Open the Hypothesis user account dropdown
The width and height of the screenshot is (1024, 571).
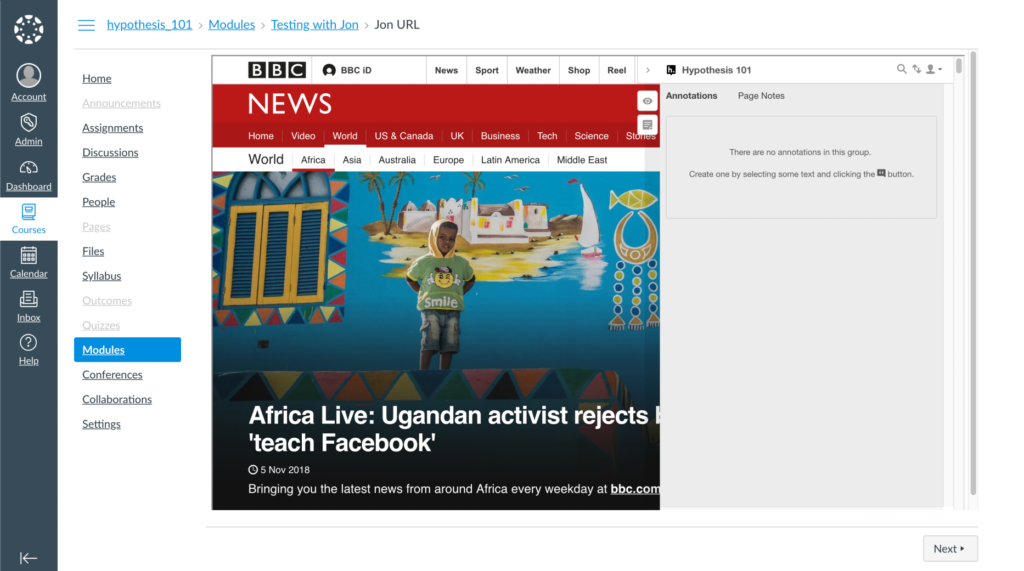tap(934, 69)
